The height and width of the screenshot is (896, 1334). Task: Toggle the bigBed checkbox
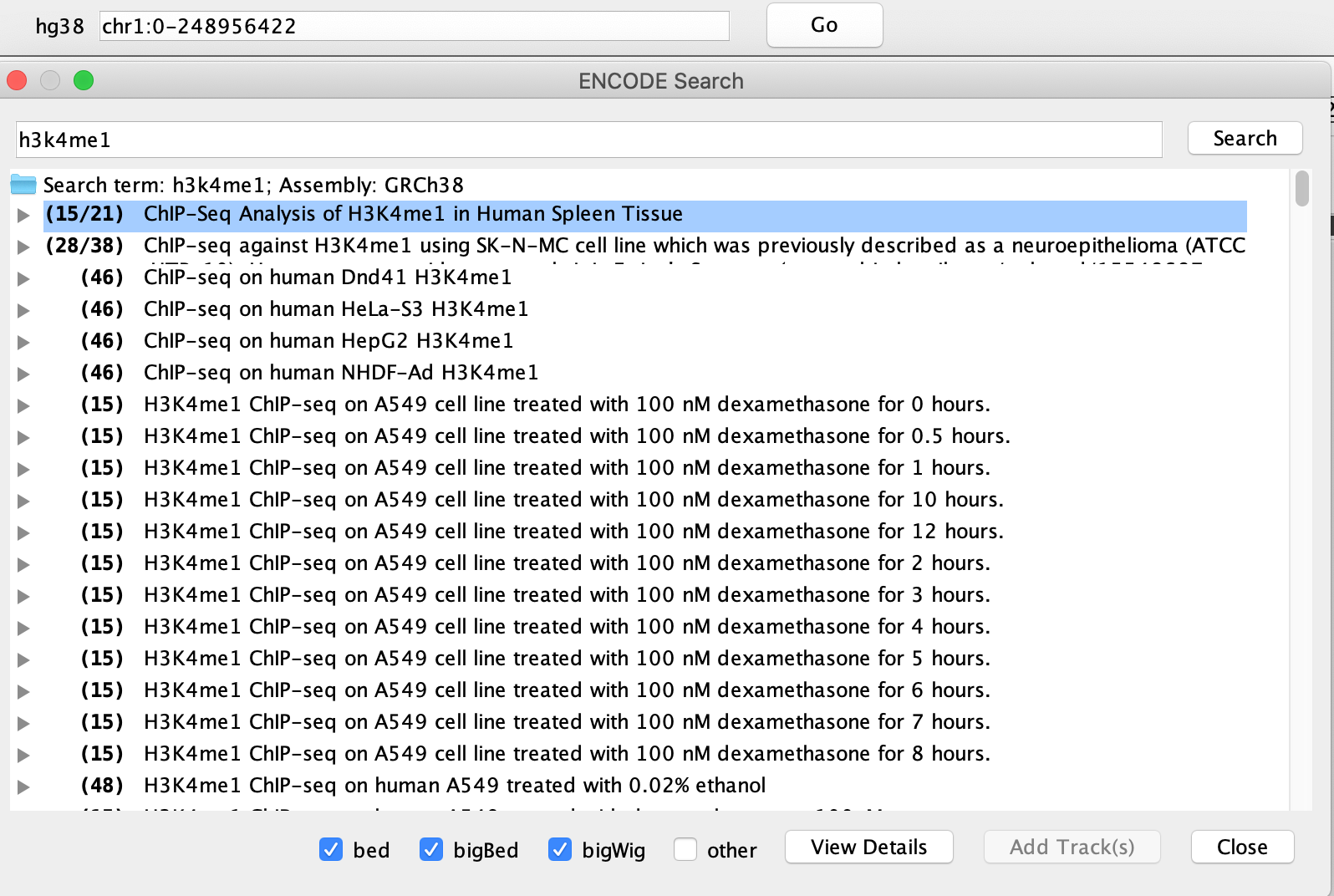(431, 849)
